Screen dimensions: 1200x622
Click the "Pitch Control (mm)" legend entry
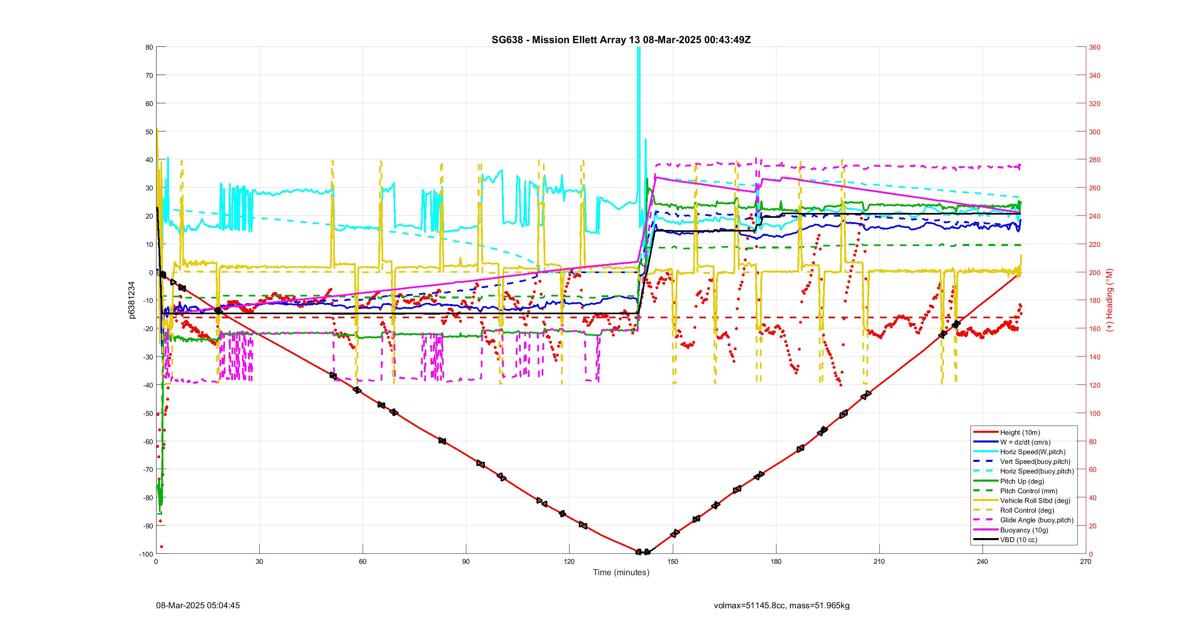[x=1030, y=491]
